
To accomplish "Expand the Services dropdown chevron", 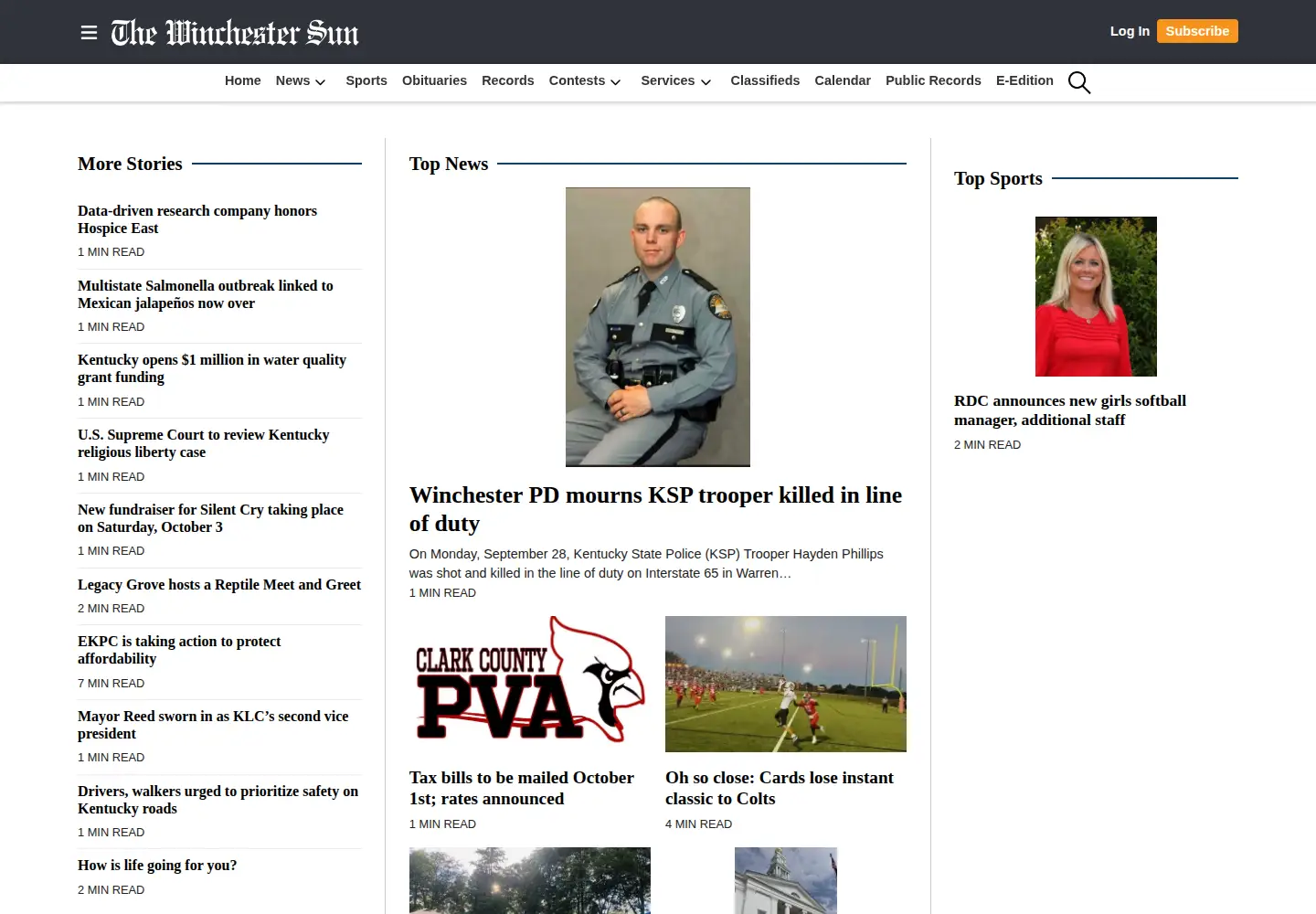I will pyautogui.click(x=706, y=81).
